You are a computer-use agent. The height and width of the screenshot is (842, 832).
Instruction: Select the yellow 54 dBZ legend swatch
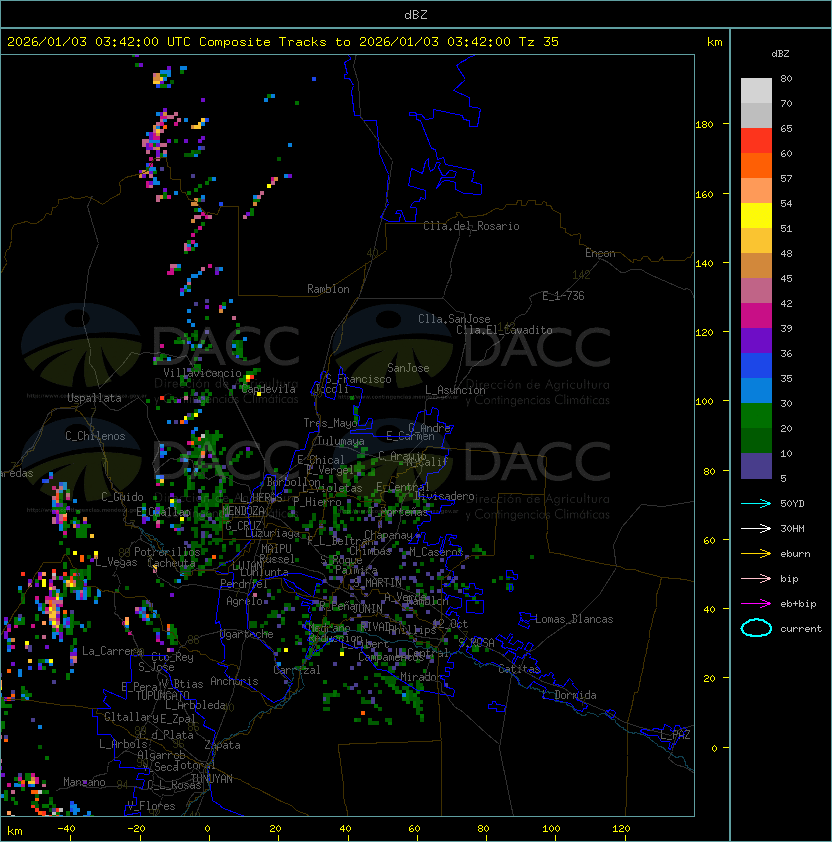tap(756, 216)
